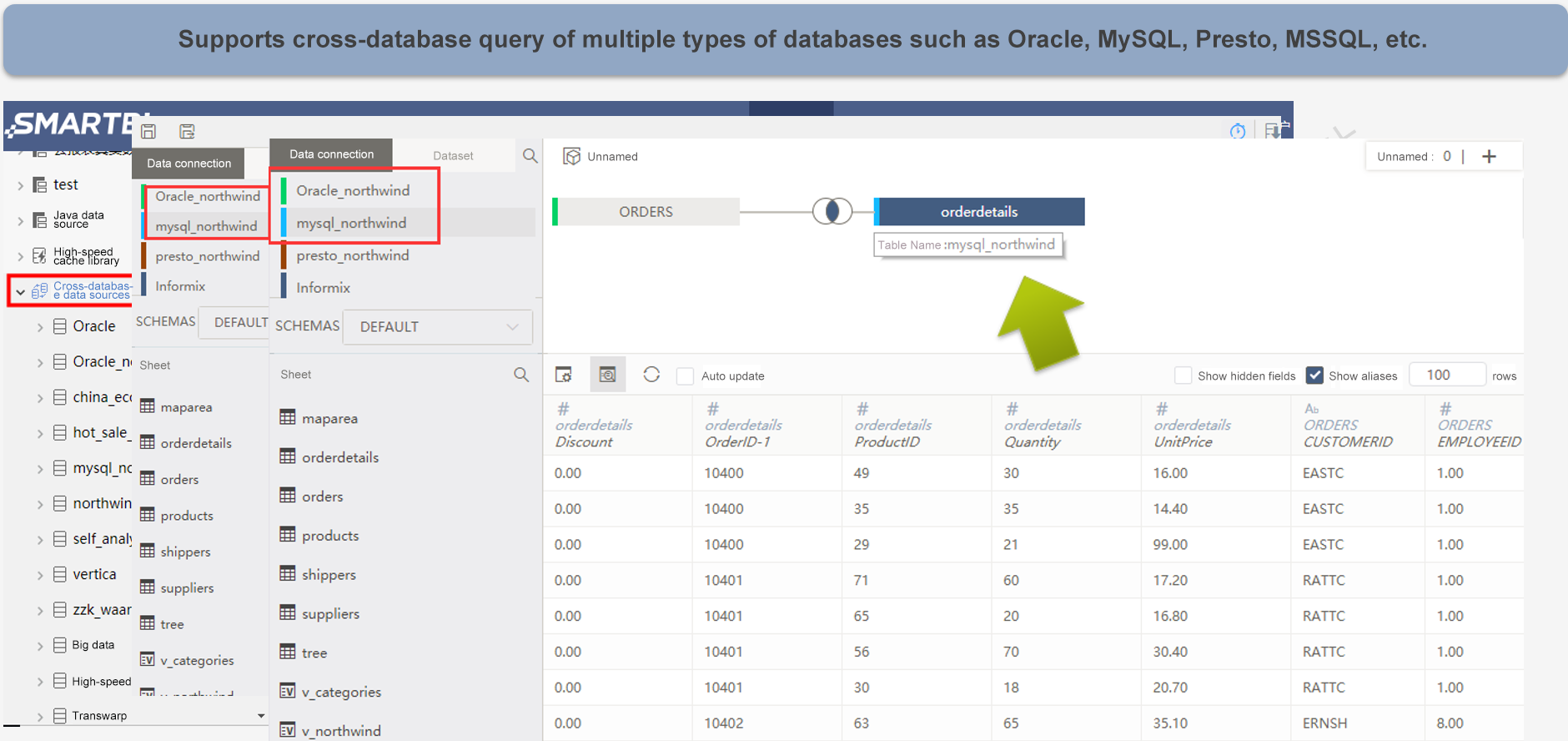Click the save-as icon beside the save icon
1568x741 pixels.
(x=187, y=131)
